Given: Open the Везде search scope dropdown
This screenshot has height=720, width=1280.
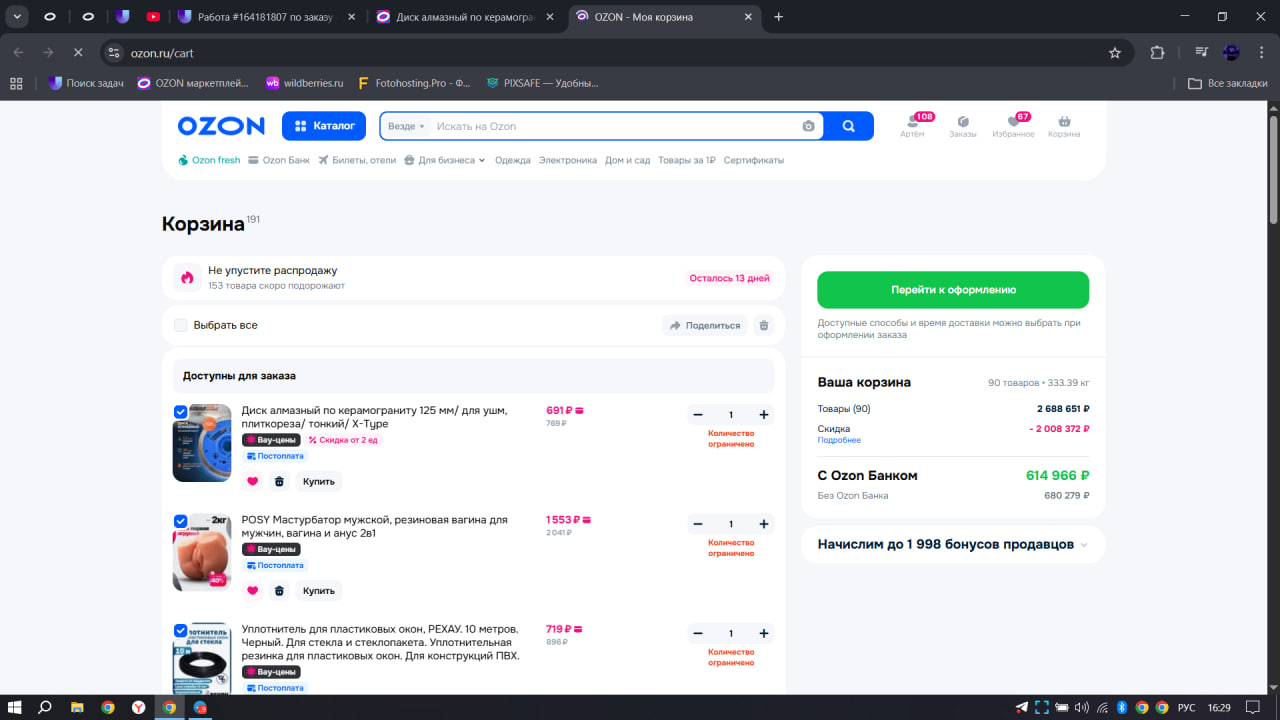Looking at the screenshot, I should [407, 126].
